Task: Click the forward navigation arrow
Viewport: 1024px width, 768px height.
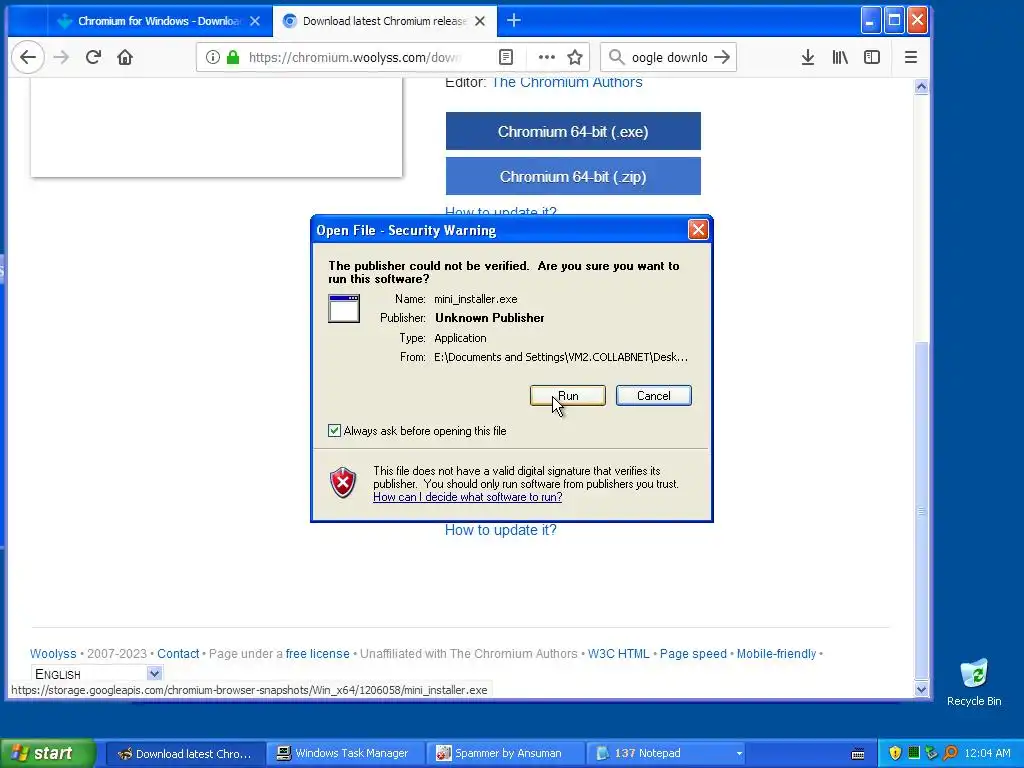Action: point(61,57)
